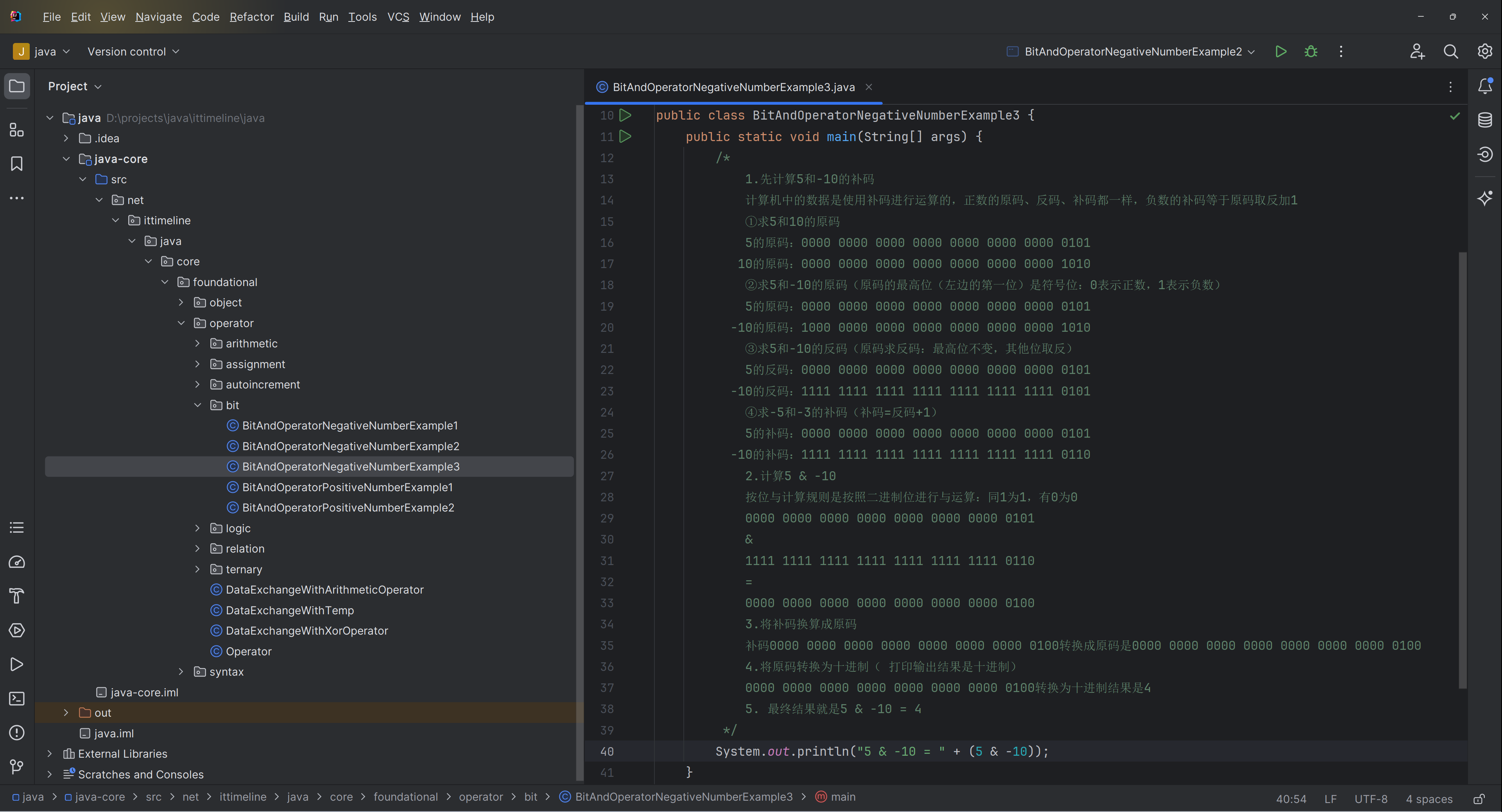Open the Project tool window icon

[x=17, y=86]
